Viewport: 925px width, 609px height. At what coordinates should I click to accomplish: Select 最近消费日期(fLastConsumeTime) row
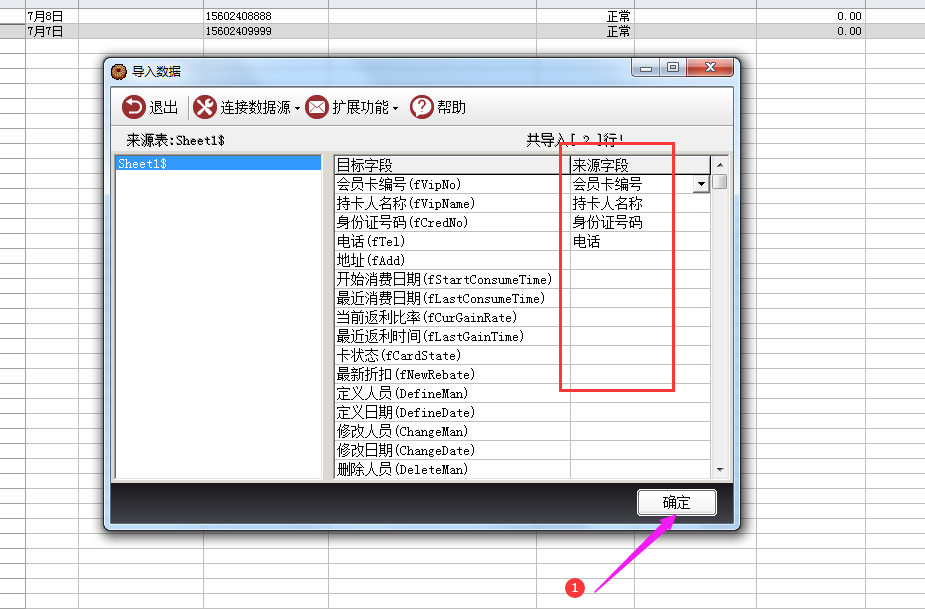tap(452, 298)
